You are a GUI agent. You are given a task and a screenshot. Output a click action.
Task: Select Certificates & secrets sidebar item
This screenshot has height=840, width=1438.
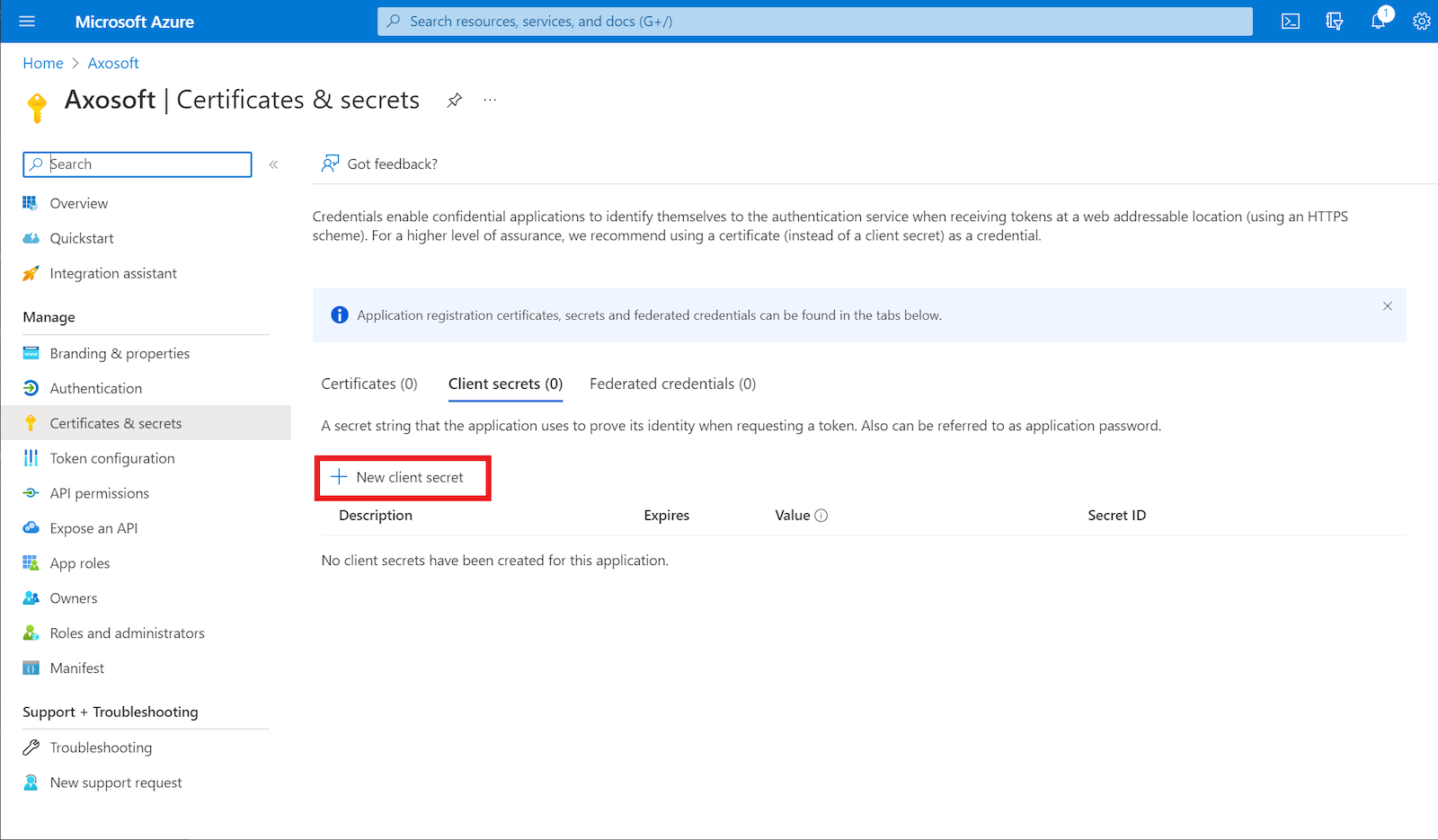[x=146, y=423]
